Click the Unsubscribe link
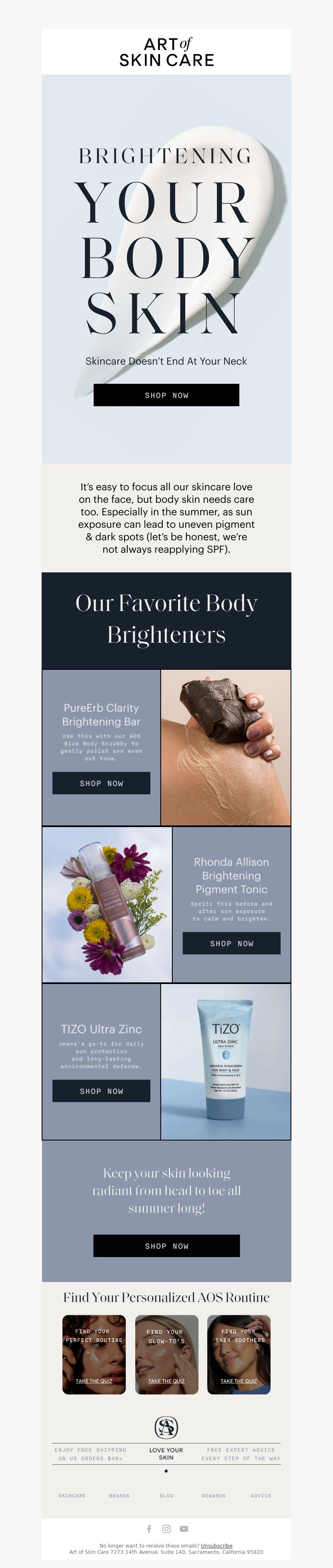 217,1546
